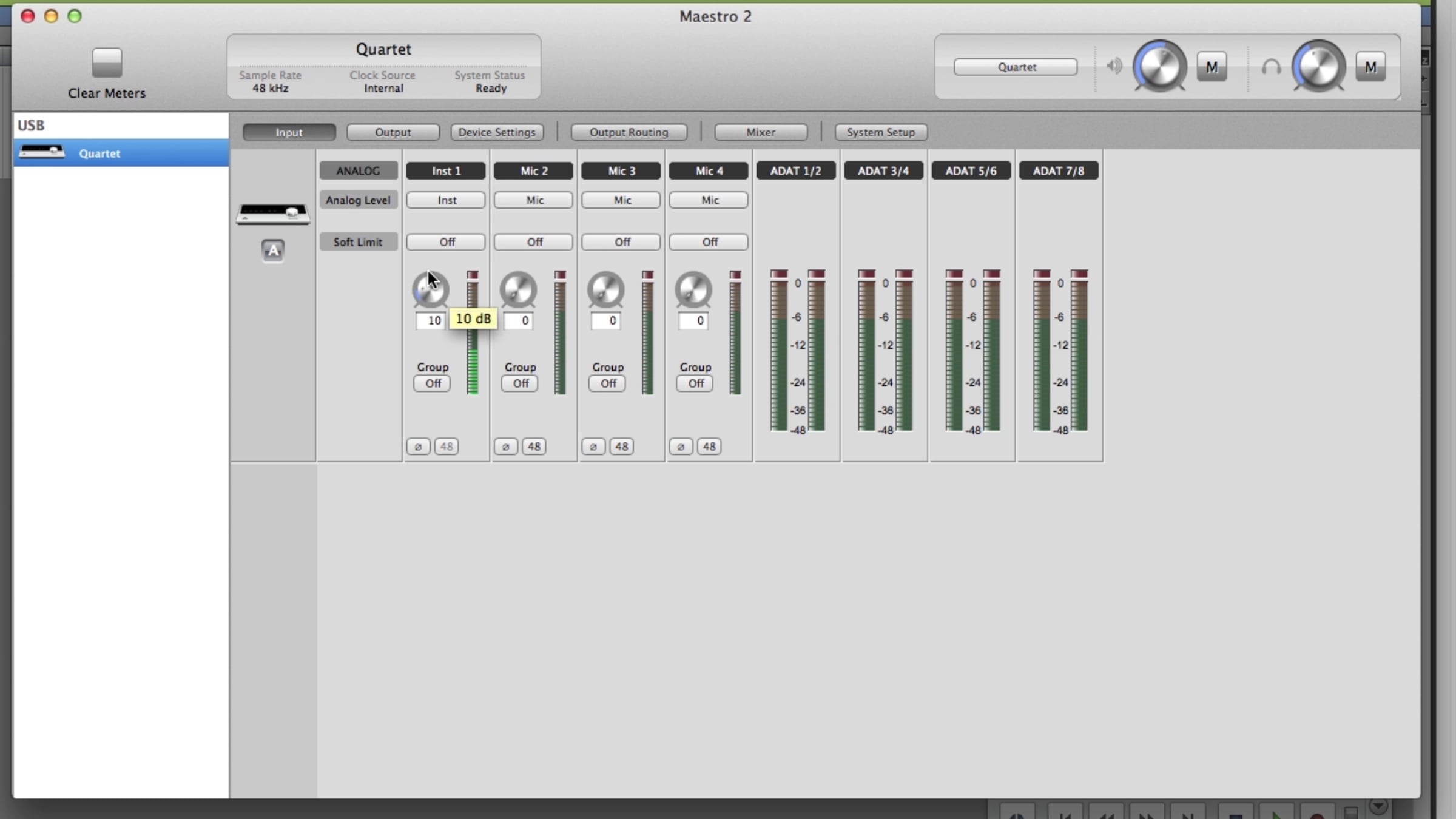The image size is (1456, 819).
Task: Click the ADAT 3/4 channel label
Action: [884, 171]
